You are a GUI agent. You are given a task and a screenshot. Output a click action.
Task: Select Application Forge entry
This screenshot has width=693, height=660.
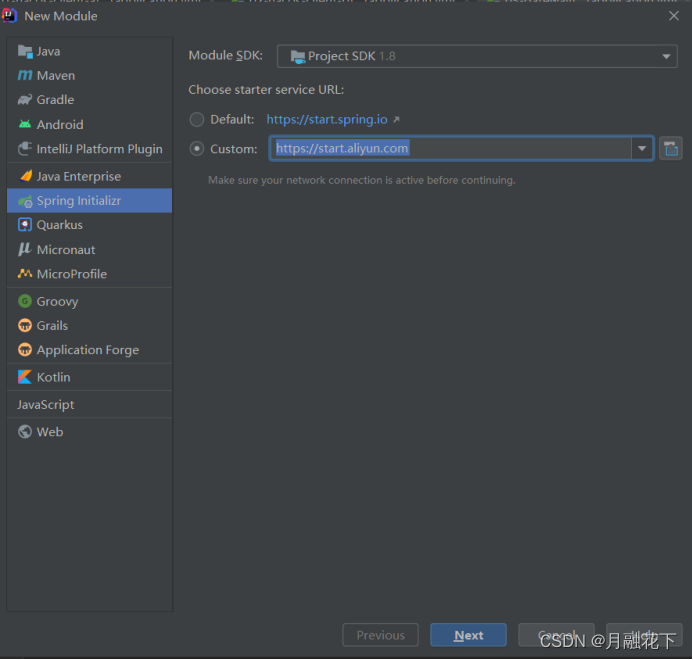[90, 350]
